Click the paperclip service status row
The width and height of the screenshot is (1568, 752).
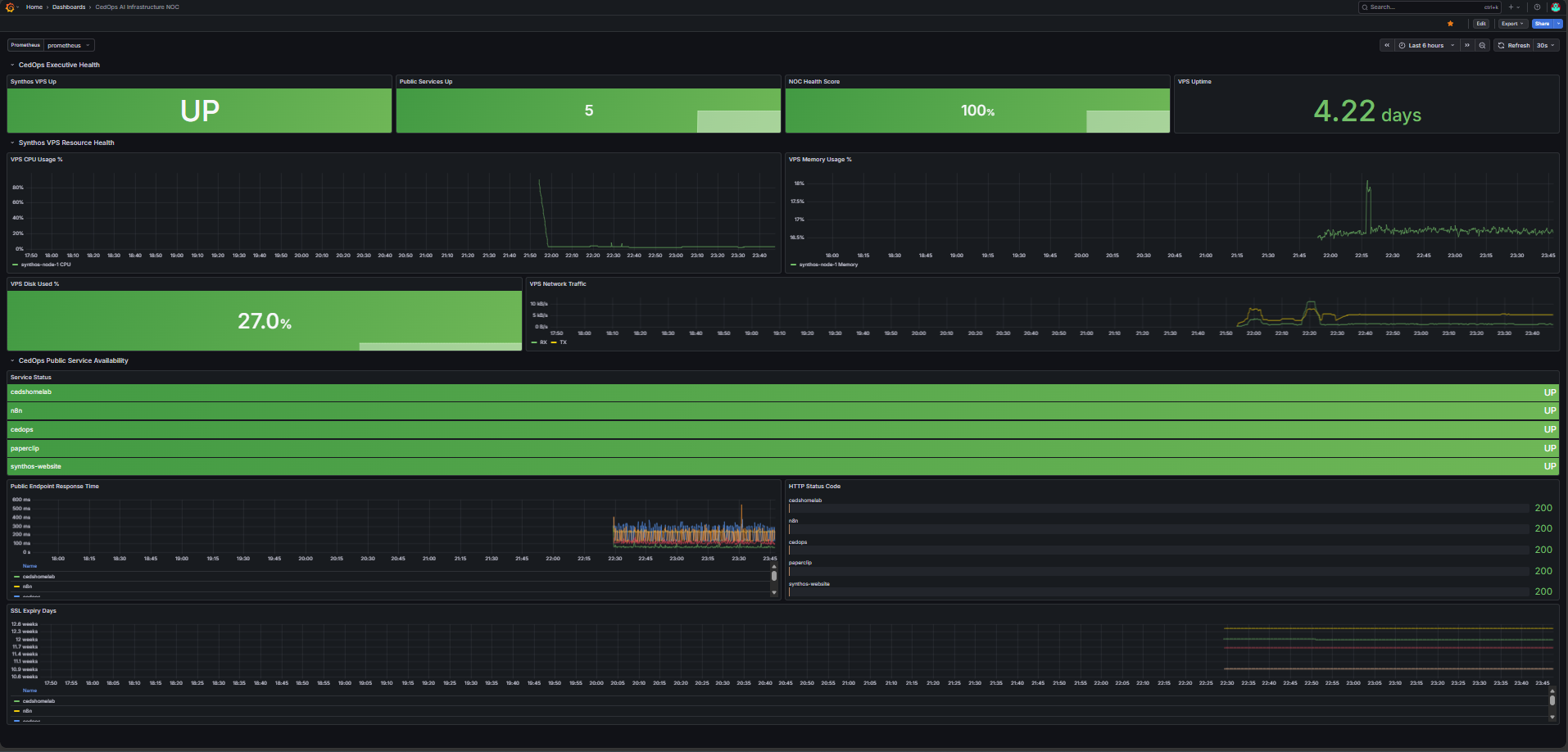point(783,448)
